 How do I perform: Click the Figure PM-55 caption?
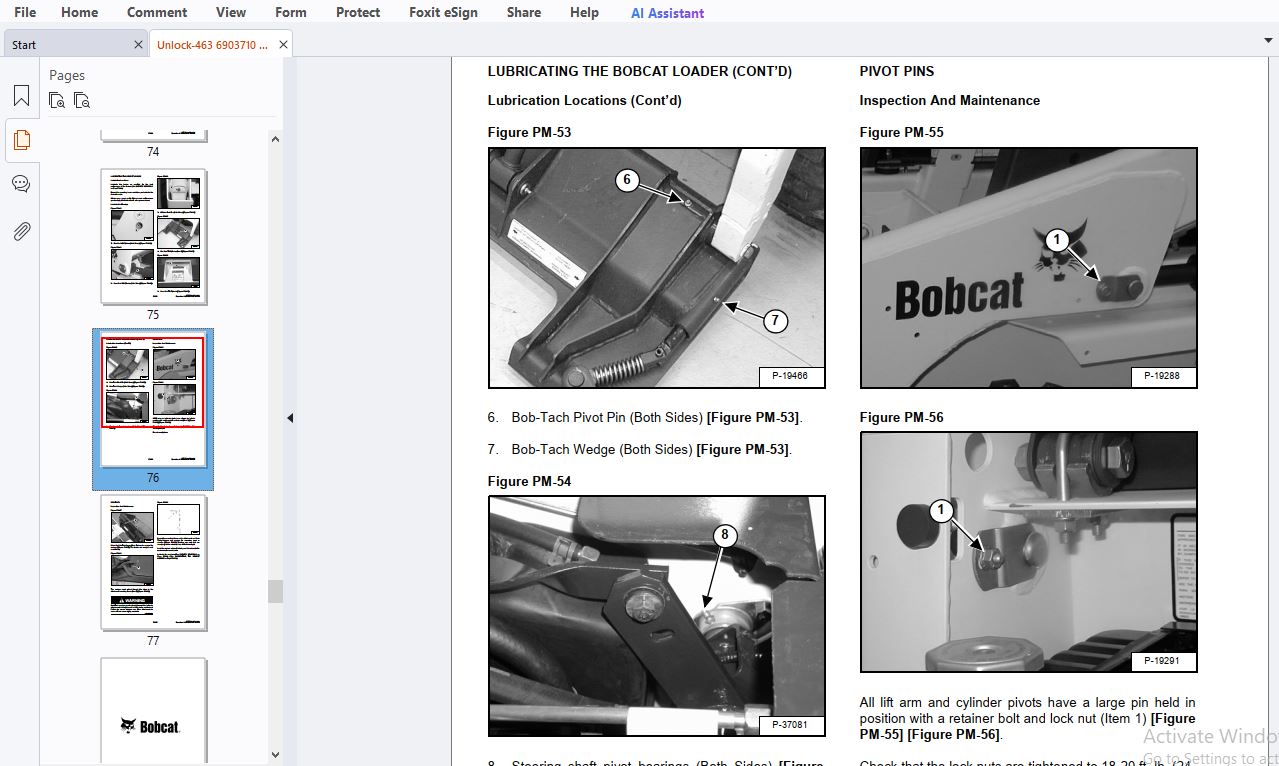click(901, 132)
